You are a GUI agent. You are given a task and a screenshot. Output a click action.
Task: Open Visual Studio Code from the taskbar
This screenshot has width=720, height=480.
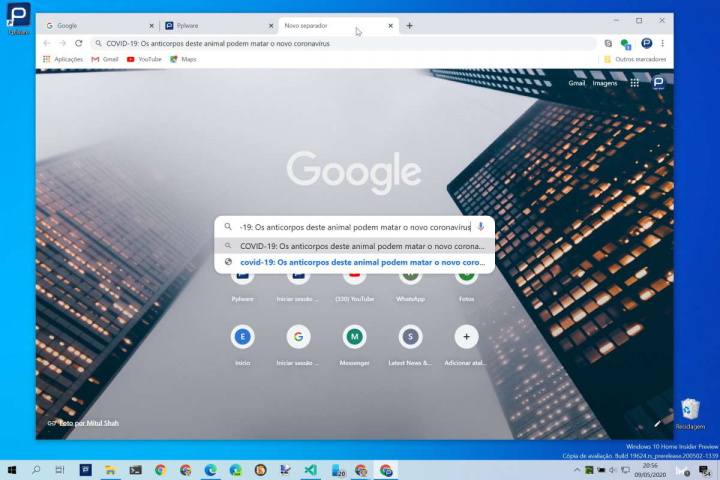tap(310, 469)
